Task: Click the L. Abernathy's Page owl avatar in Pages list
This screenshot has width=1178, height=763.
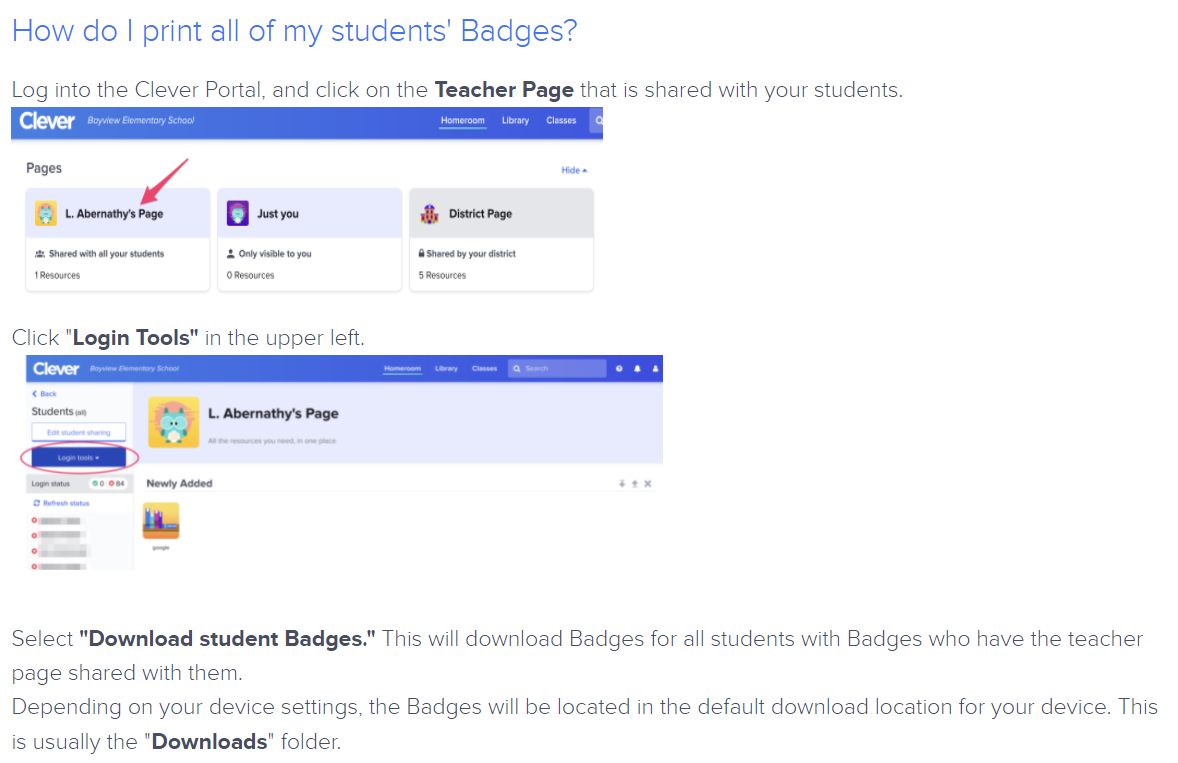Action: click(46, 213)
